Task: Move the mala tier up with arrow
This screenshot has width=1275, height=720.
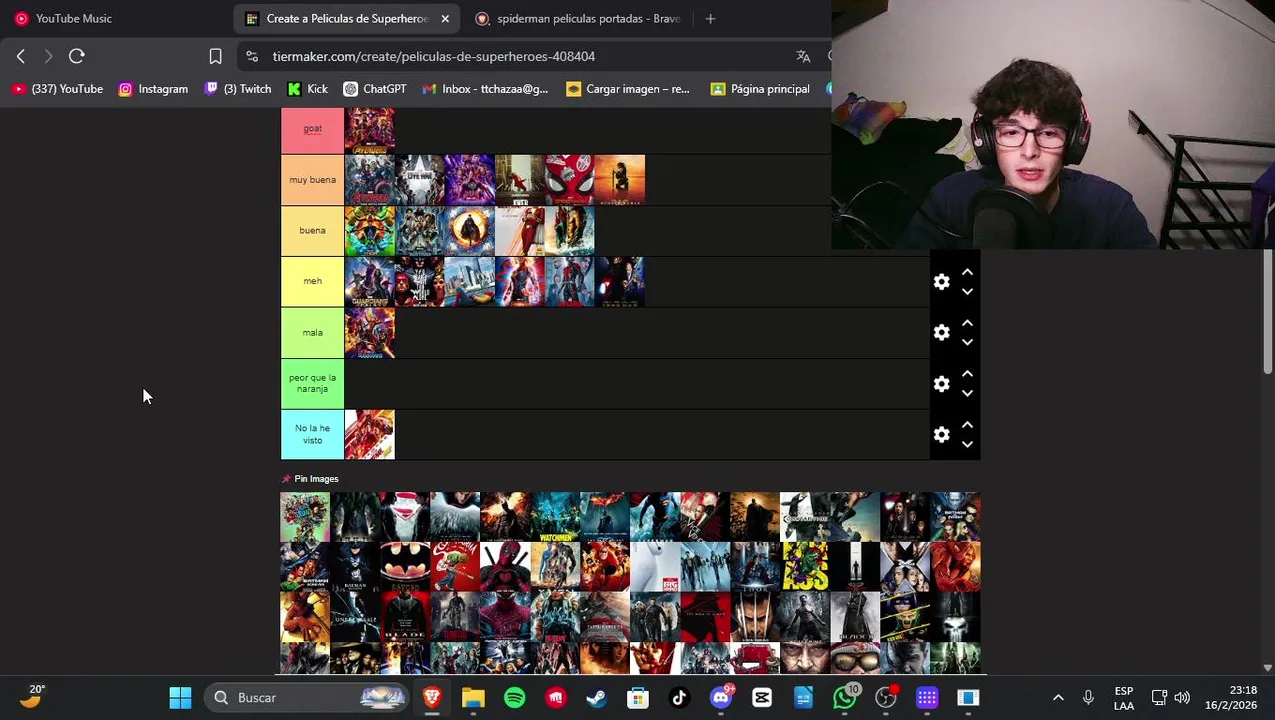Action: [967, 323]
